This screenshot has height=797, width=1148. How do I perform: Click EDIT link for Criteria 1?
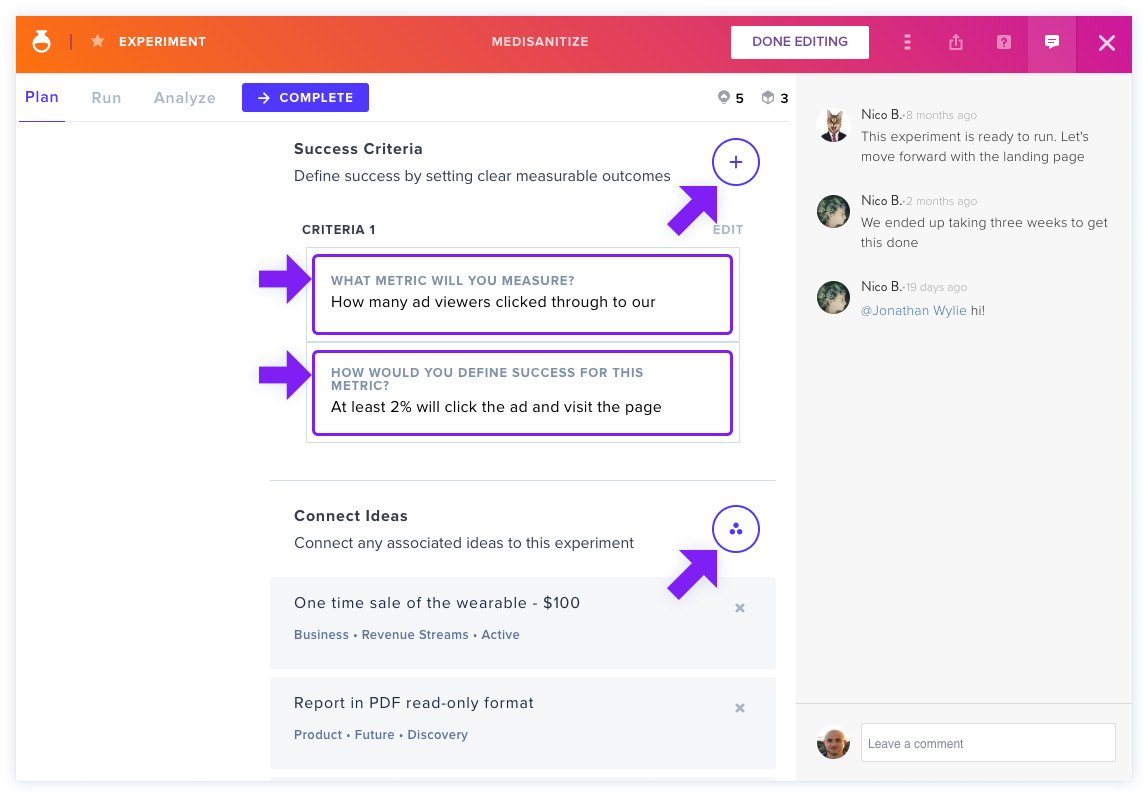[x=728, y=230]
